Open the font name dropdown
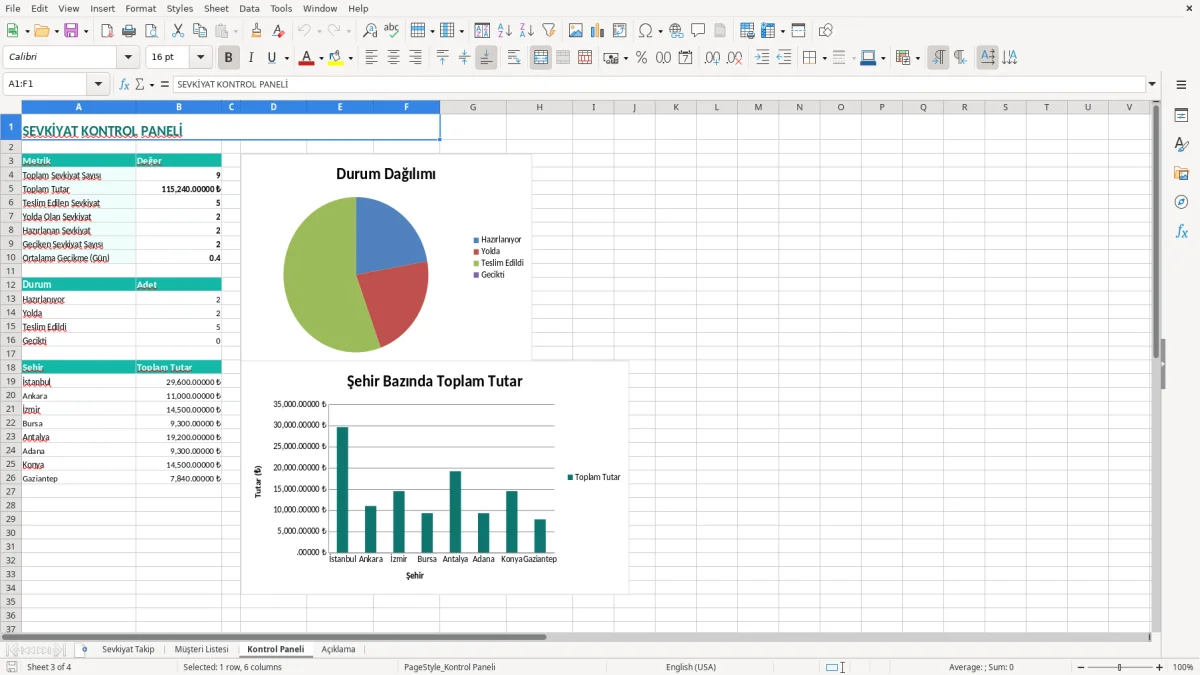Screen dimensions: 1200x675 tap(128, 58)
